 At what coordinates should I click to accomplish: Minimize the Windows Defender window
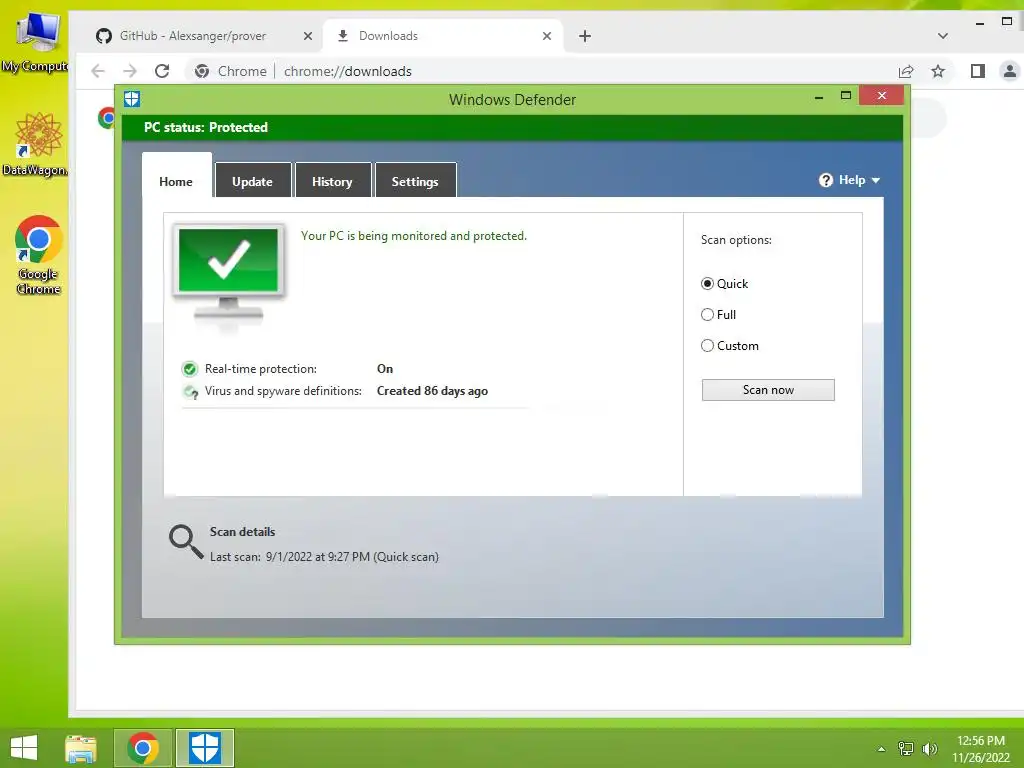coord(819,97)
